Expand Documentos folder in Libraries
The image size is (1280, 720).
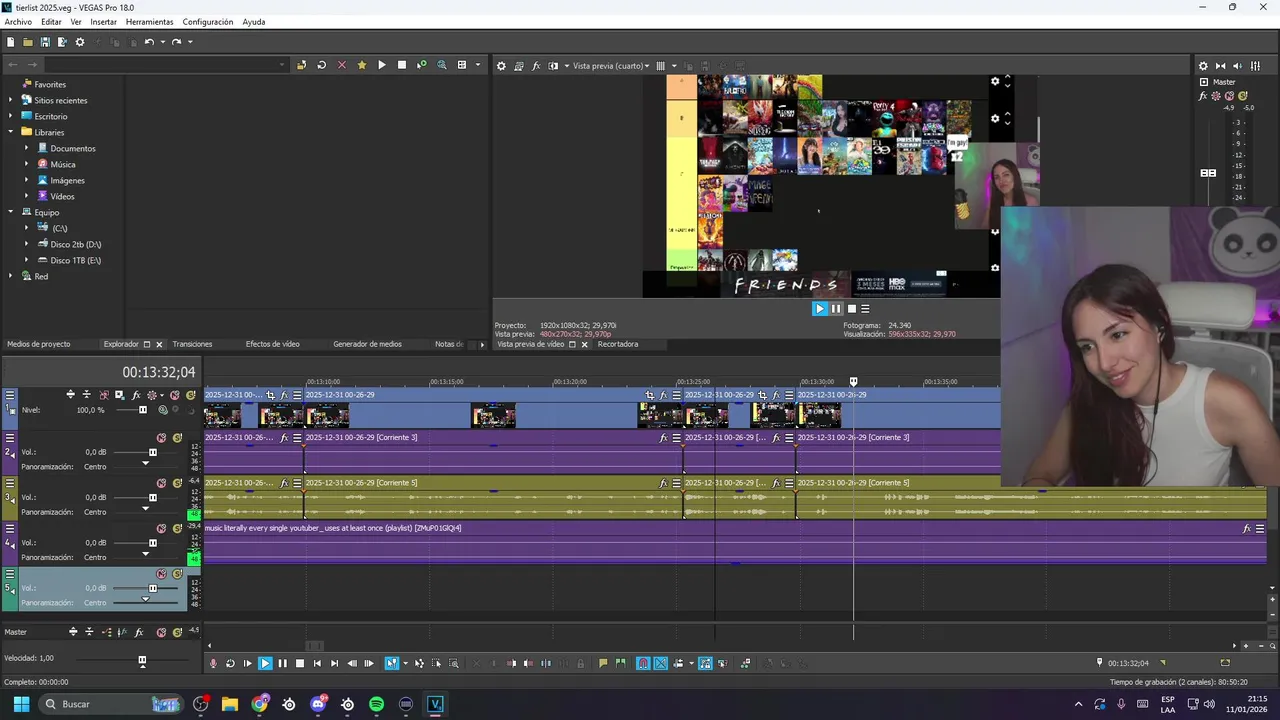[x=27, y=148]
